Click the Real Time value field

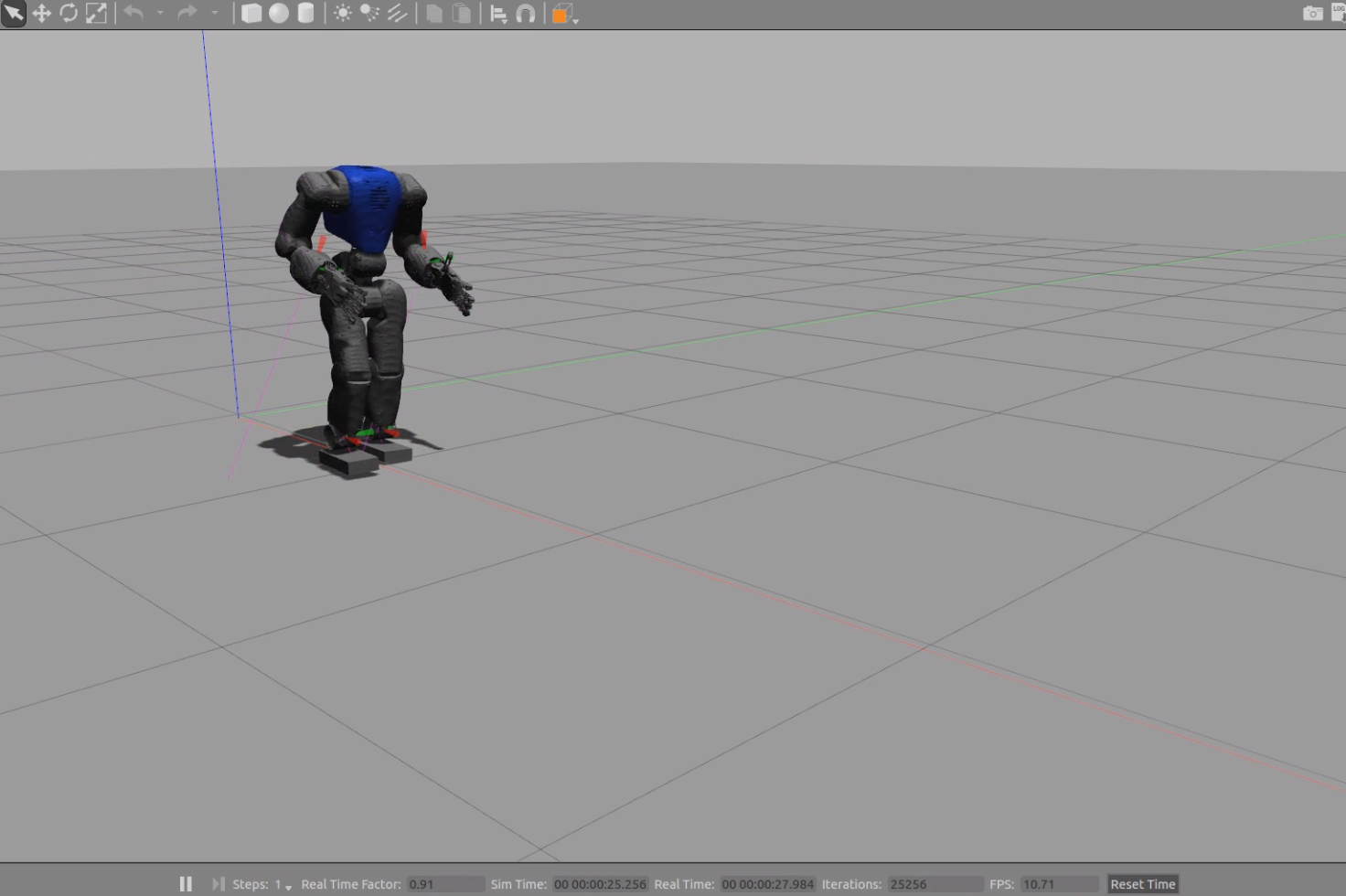point(767,884)
